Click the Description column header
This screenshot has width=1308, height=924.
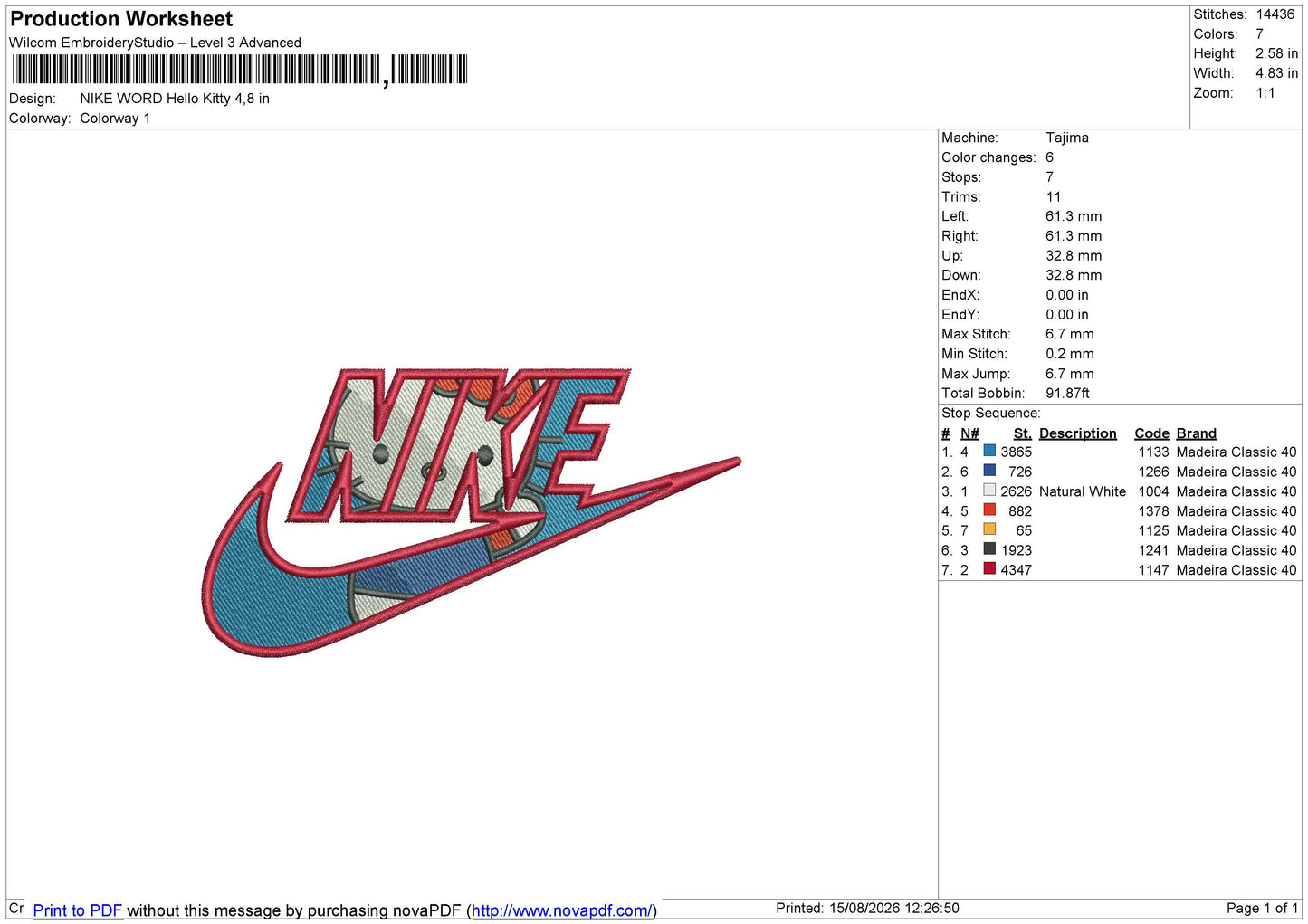pyautogui.click(x=1077, y=433)
